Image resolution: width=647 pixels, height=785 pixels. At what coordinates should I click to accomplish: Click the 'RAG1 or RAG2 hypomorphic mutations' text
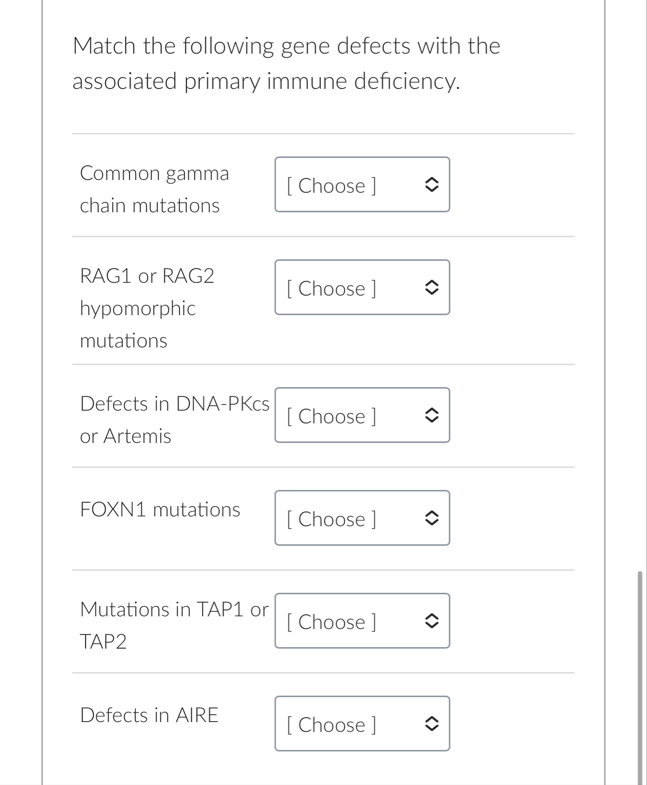pos(147,308)
